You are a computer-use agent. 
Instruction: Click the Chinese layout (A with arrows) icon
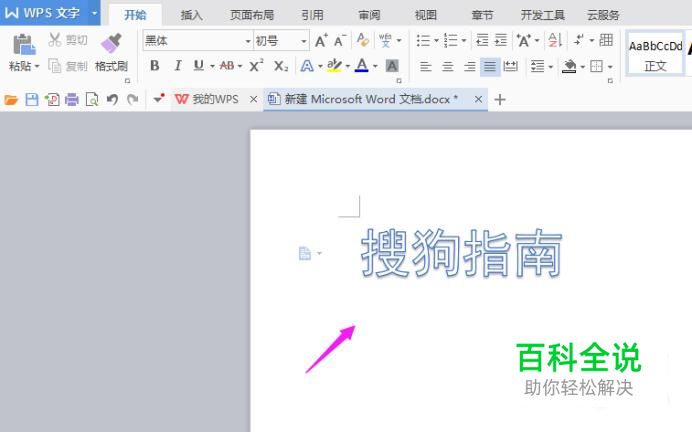point(524,40)
